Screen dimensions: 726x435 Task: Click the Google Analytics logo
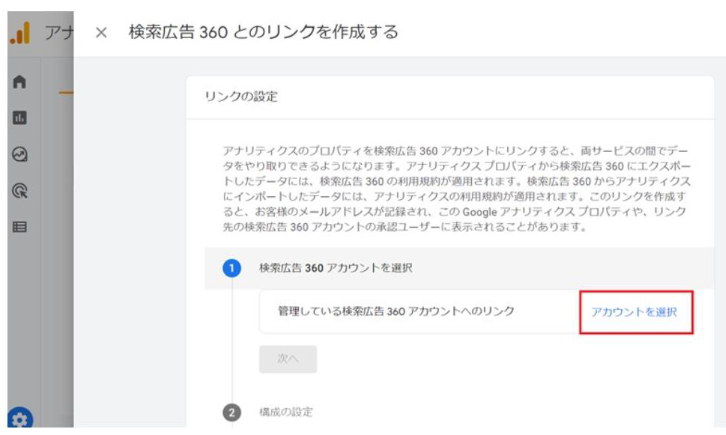[19, 32]
